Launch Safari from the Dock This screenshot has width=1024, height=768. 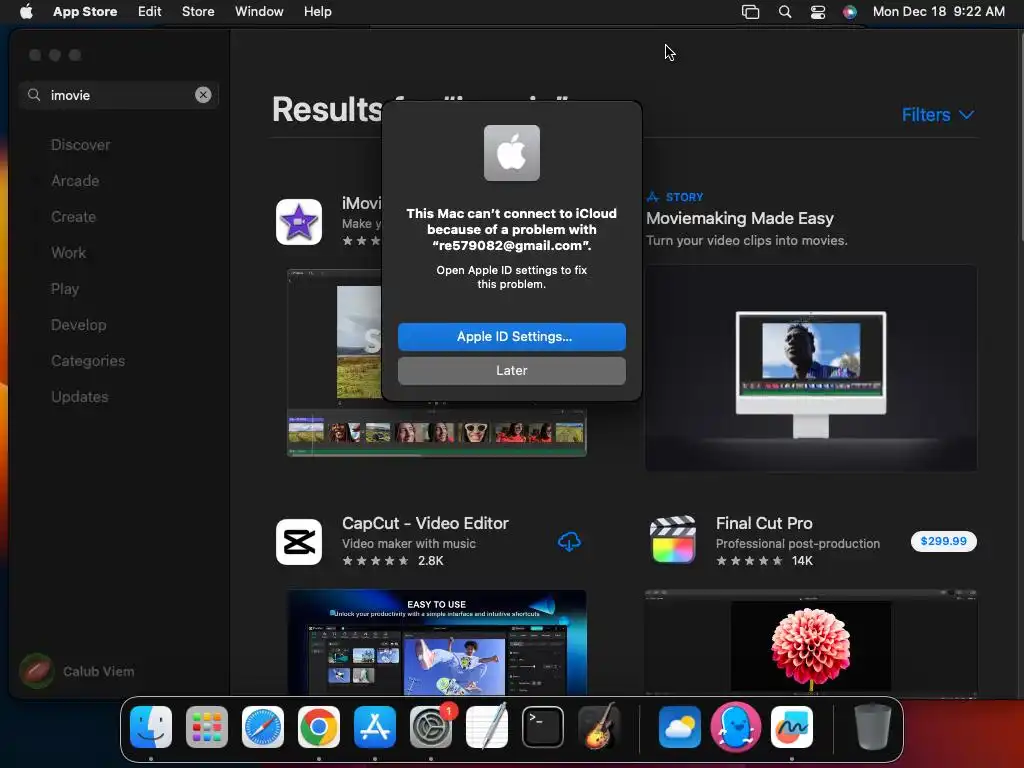[263, 727]
